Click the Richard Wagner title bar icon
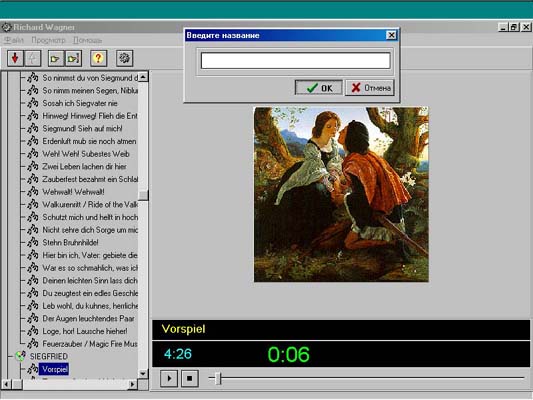The height and width of the screenshot is (400, 533). (6, 27)
